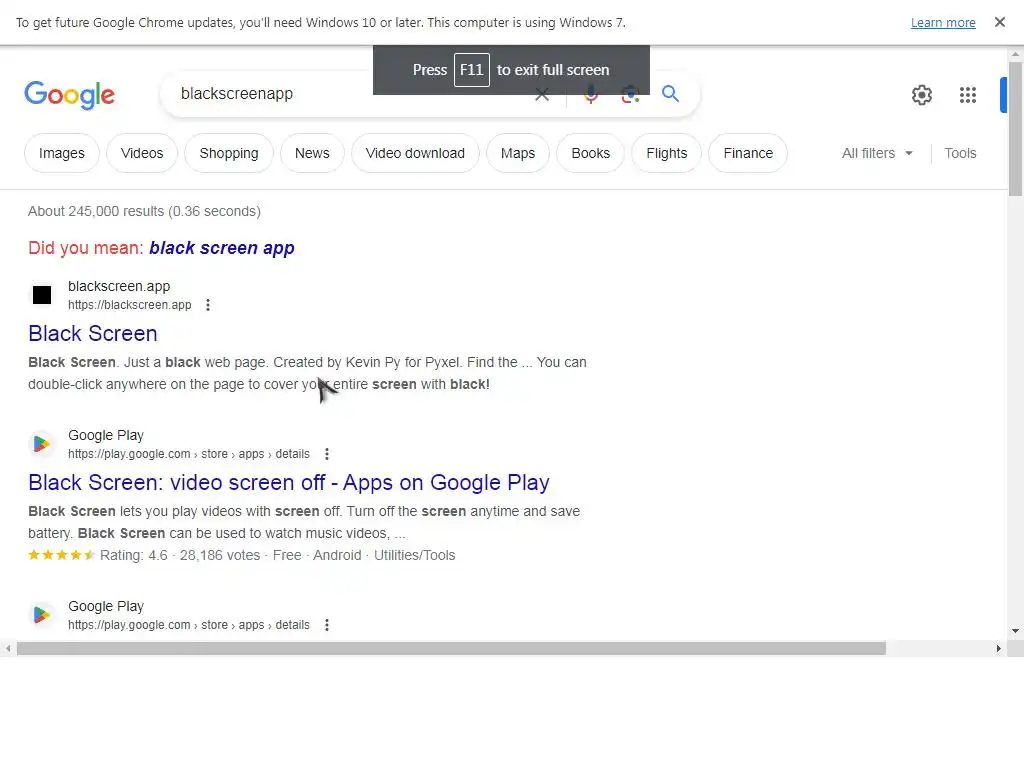Image resolution: width=1024 pixels, height=768 pixels.
Task: Click the 'Rating: 4.6' text
Action: pos(134,556)
